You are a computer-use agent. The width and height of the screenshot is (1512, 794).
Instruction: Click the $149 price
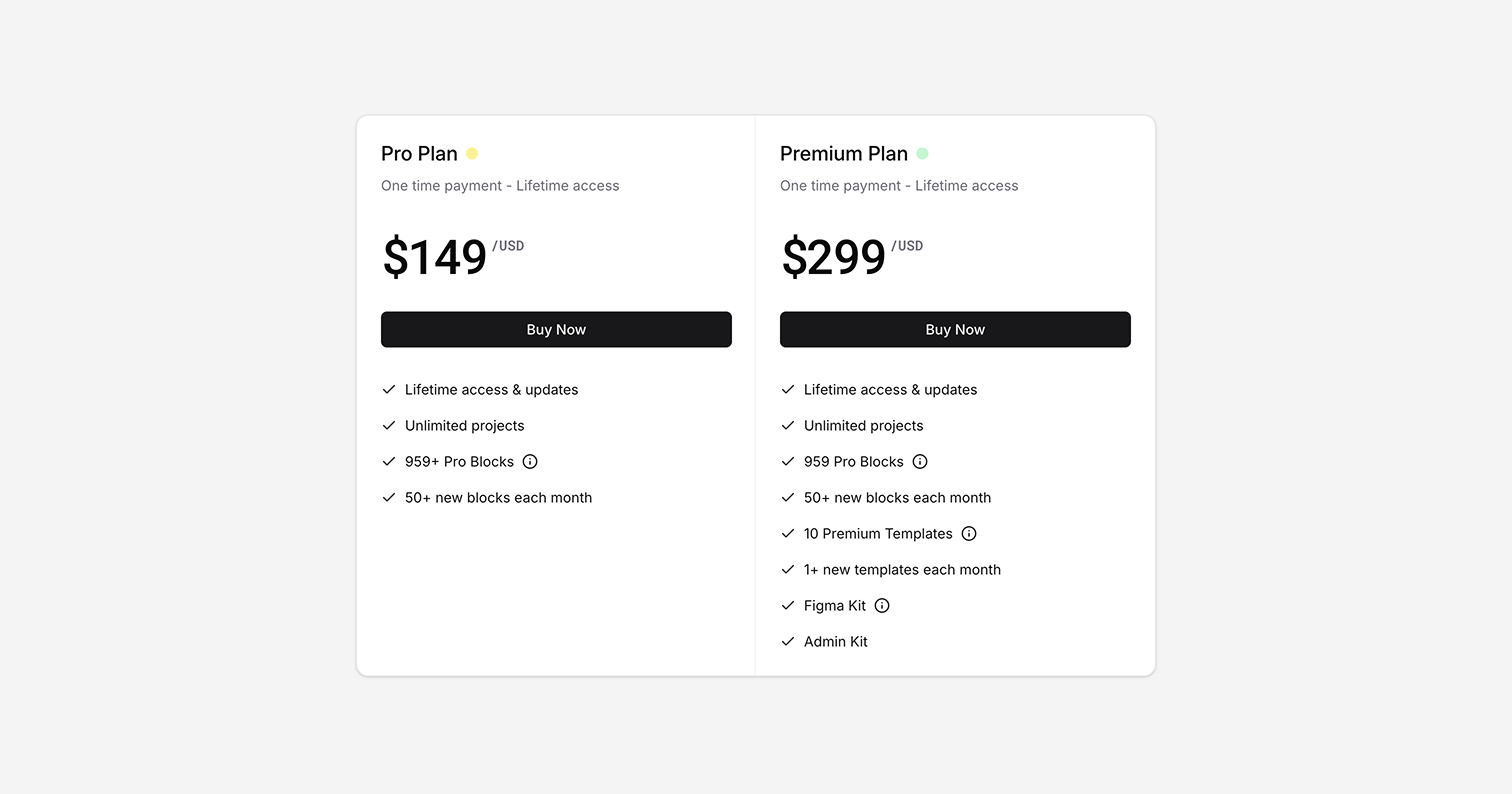(435, 258)
